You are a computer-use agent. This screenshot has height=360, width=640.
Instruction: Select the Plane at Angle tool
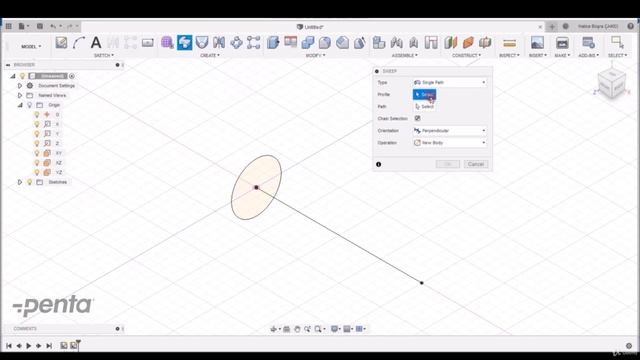[x=468, y=42]
